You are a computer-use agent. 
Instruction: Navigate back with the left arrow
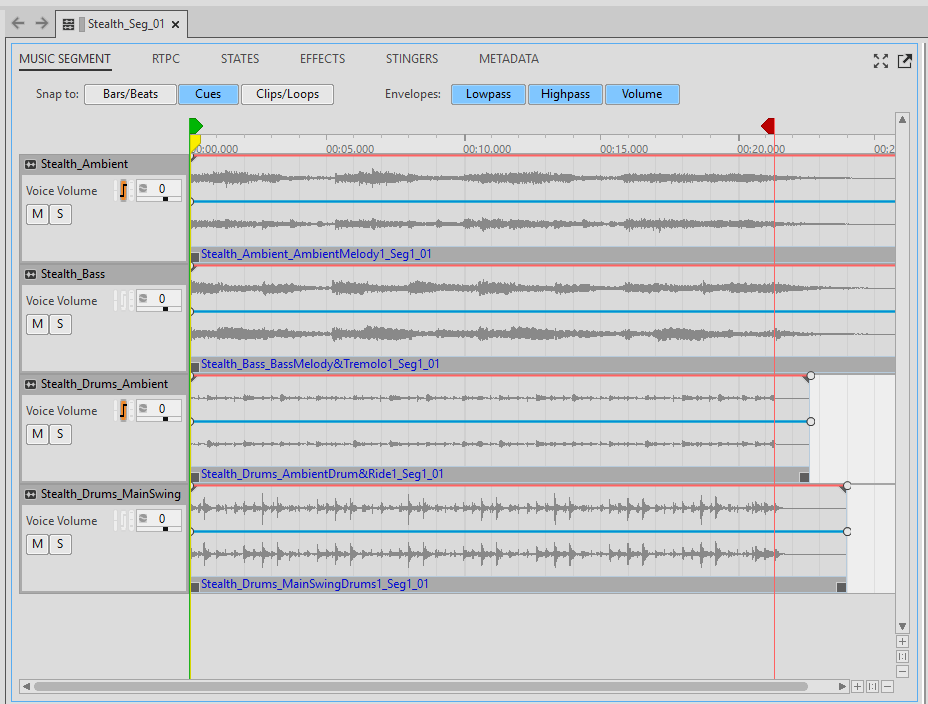tap(17, 23)
